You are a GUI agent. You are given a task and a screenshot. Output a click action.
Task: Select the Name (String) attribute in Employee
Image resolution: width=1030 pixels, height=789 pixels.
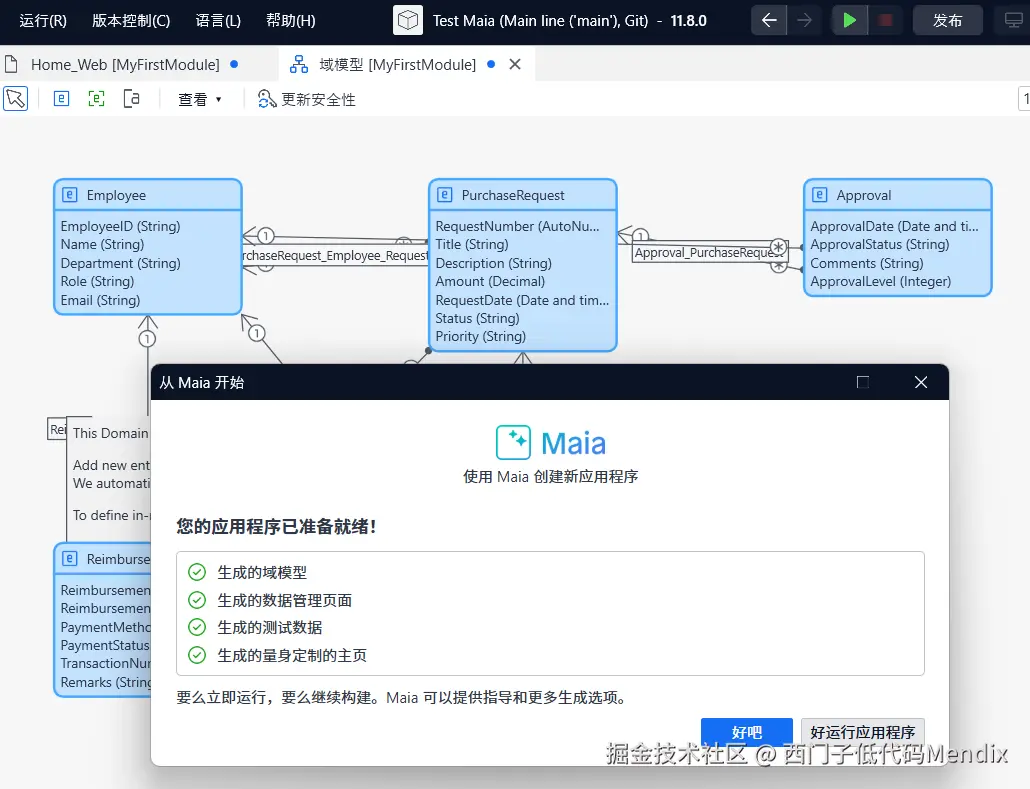point(102,244)
